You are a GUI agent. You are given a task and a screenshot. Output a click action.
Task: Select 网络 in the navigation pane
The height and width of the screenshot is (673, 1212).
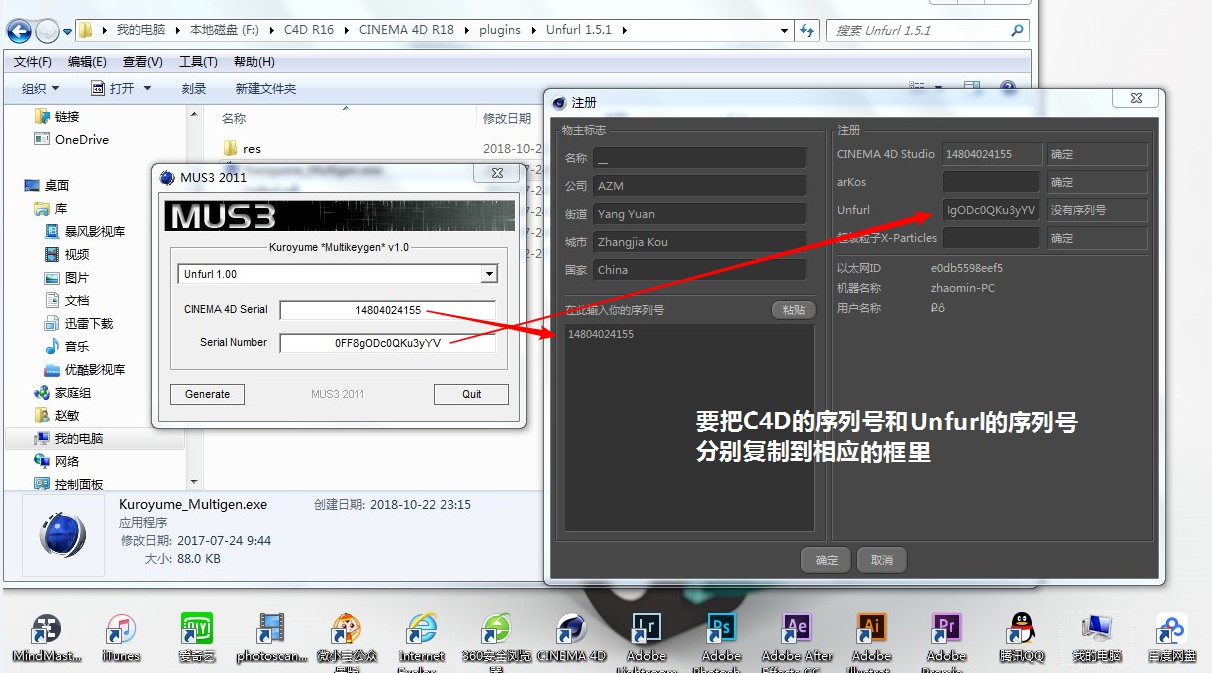tap(57, 461)
